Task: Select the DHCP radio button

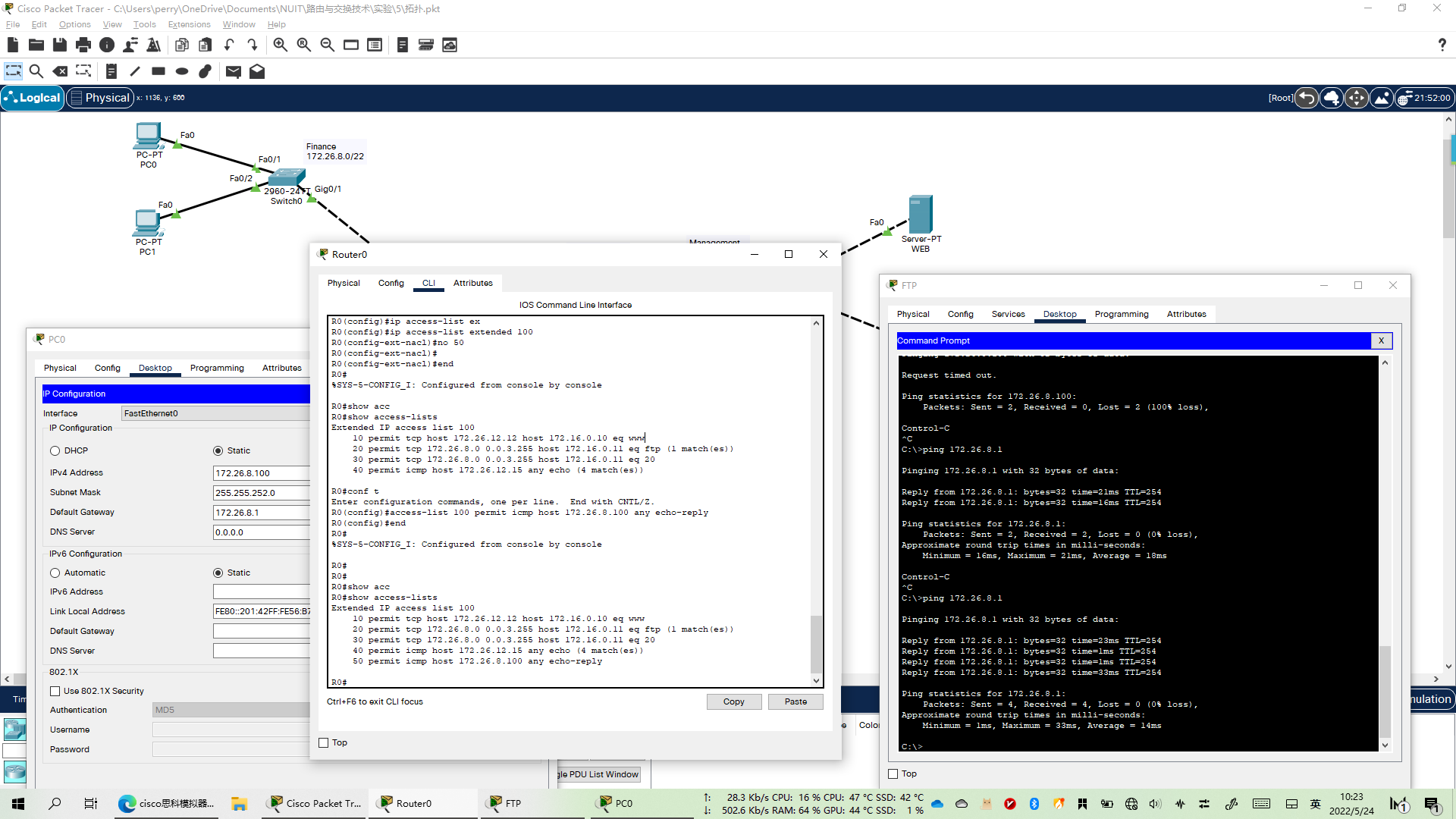Action: (x=55, y=450)
